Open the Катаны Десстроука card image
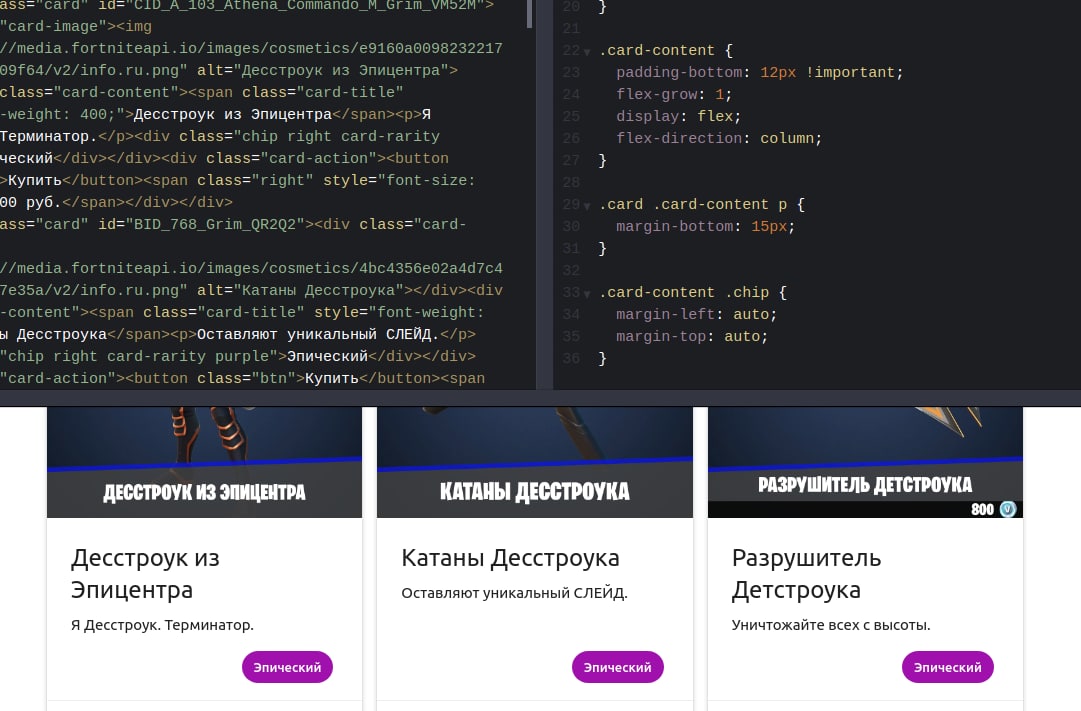Screen dimensions: 1081x711 (x=534, y=462)
